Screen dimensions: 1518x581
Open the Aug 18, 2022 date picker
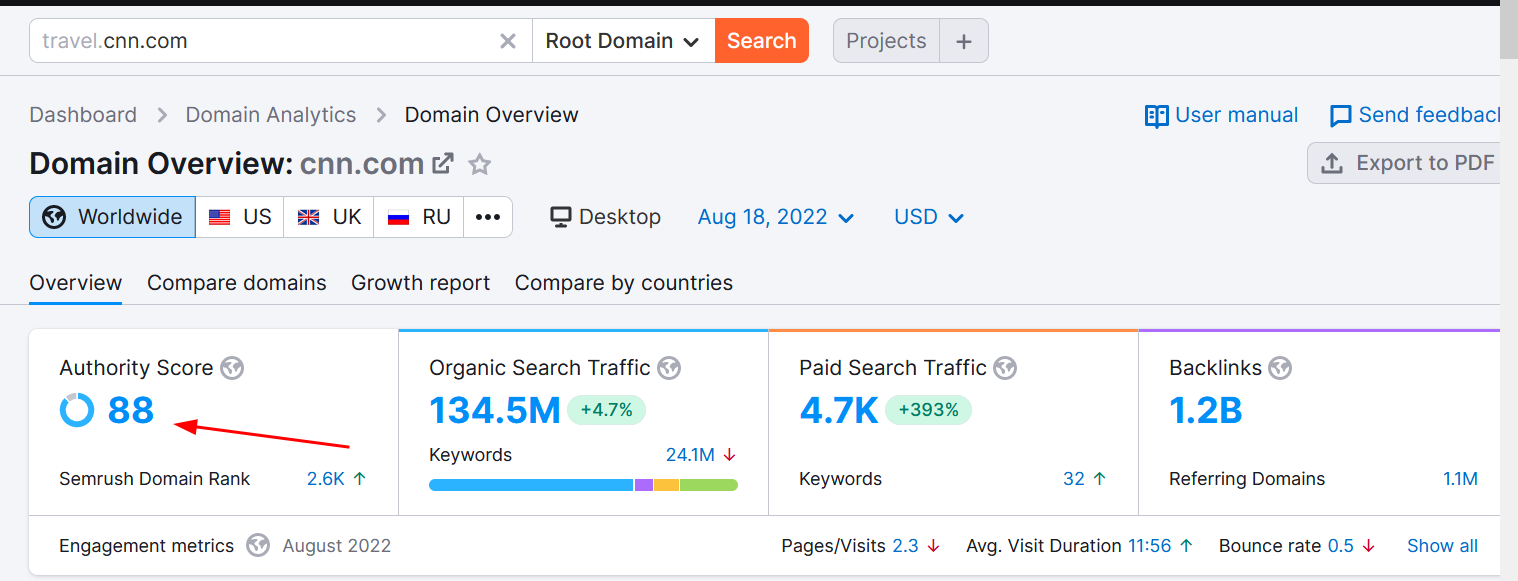(x=776, y=217)
